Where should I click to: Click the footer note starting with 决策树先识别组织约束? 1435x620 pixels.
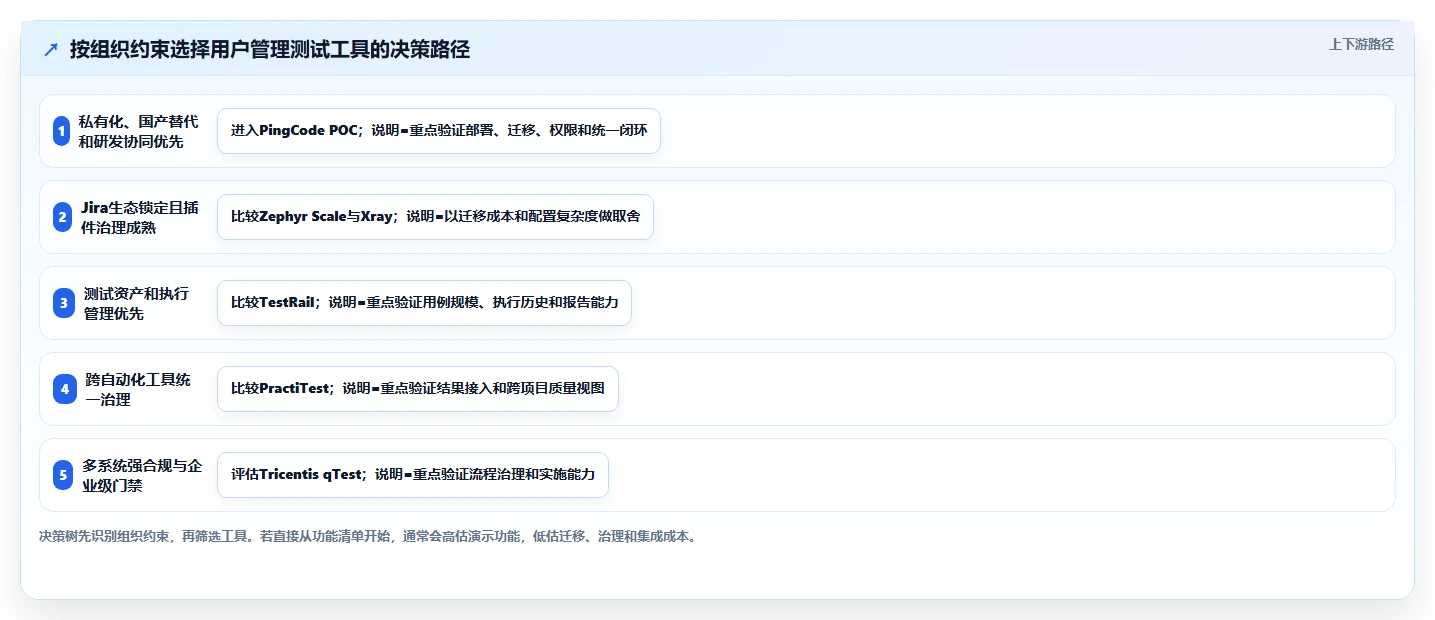(x=368, y=536)
